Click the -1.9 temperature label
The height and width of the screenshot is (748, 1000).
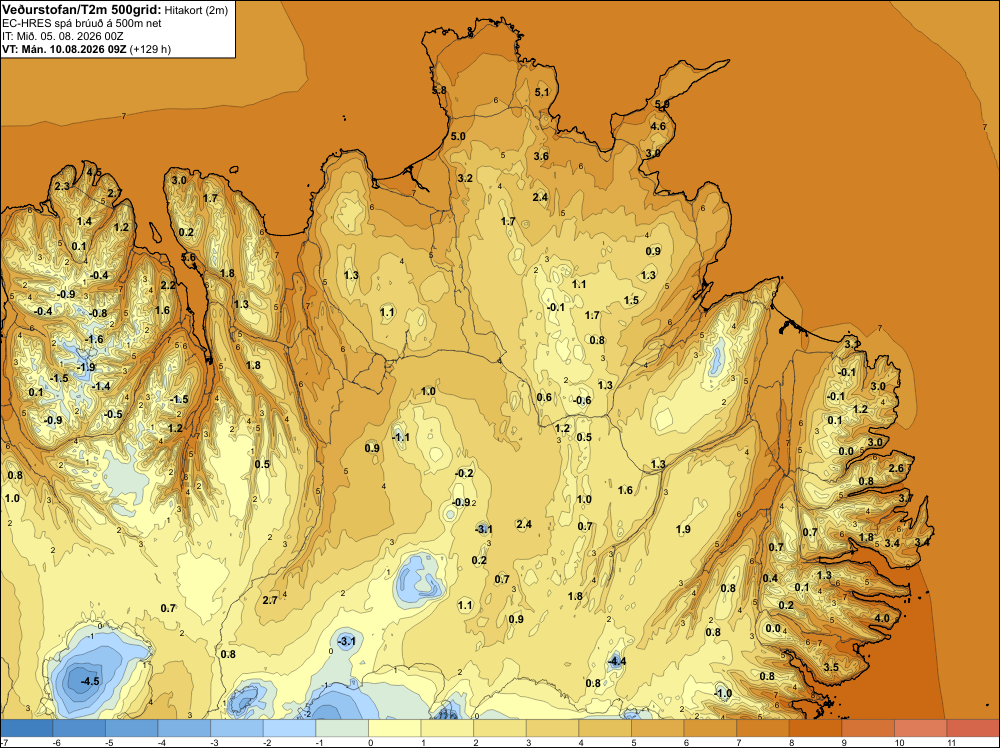[x=85, y=367]
